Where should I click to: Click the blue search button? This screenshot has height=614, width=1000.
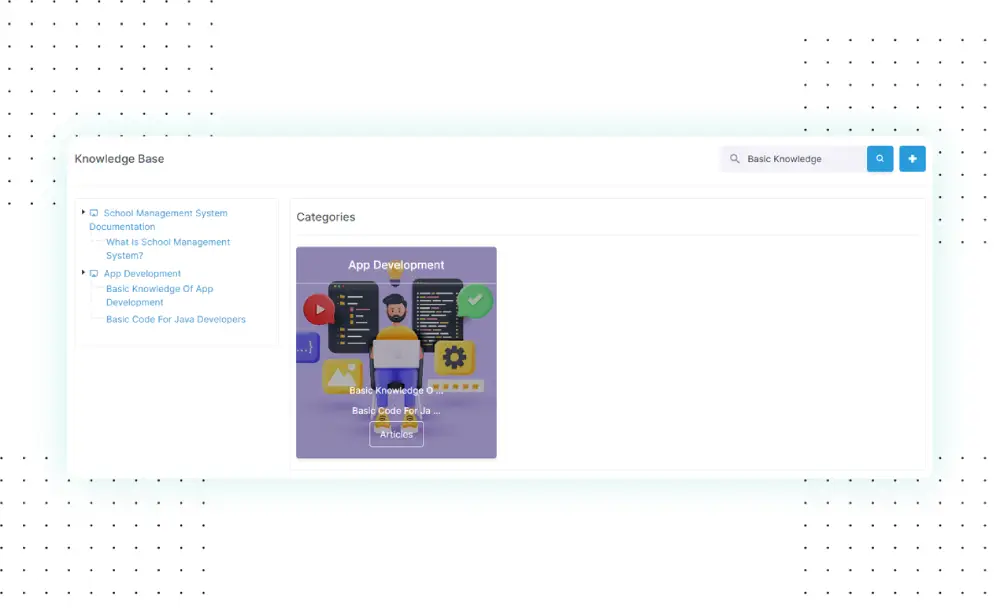pyautogui.click(x=880, y=159)
